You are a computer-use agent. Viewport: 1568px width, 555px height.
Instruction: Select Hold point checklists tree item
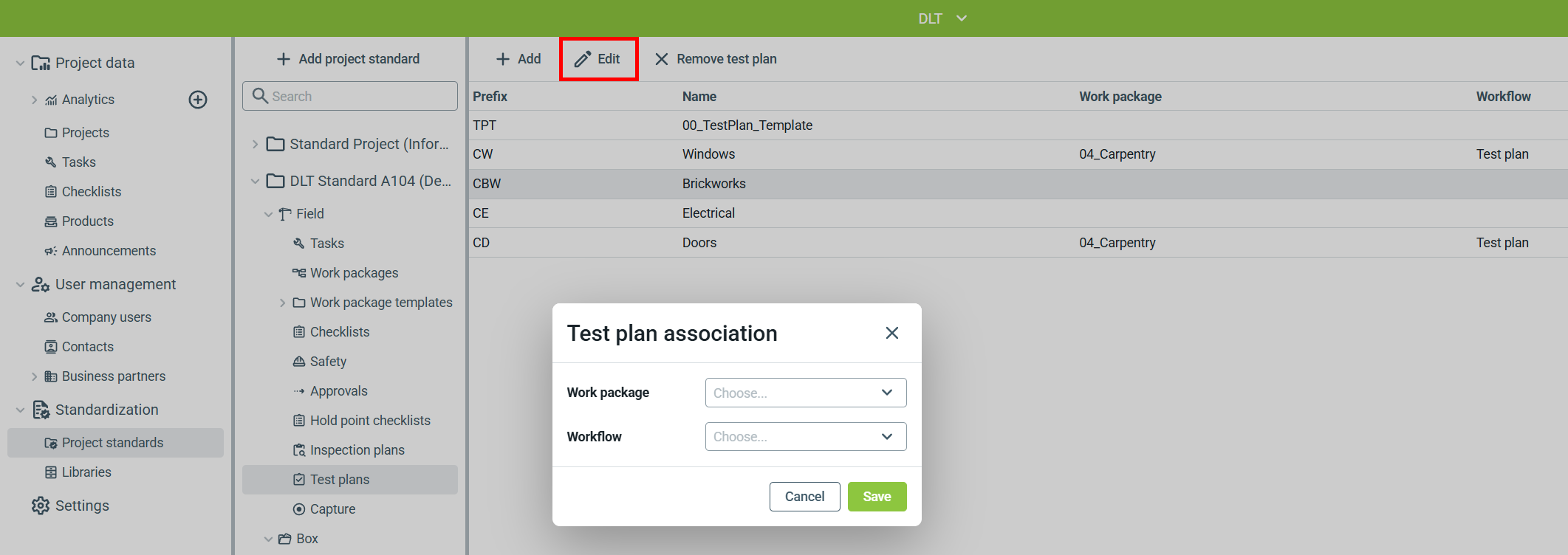pos(370,421)
